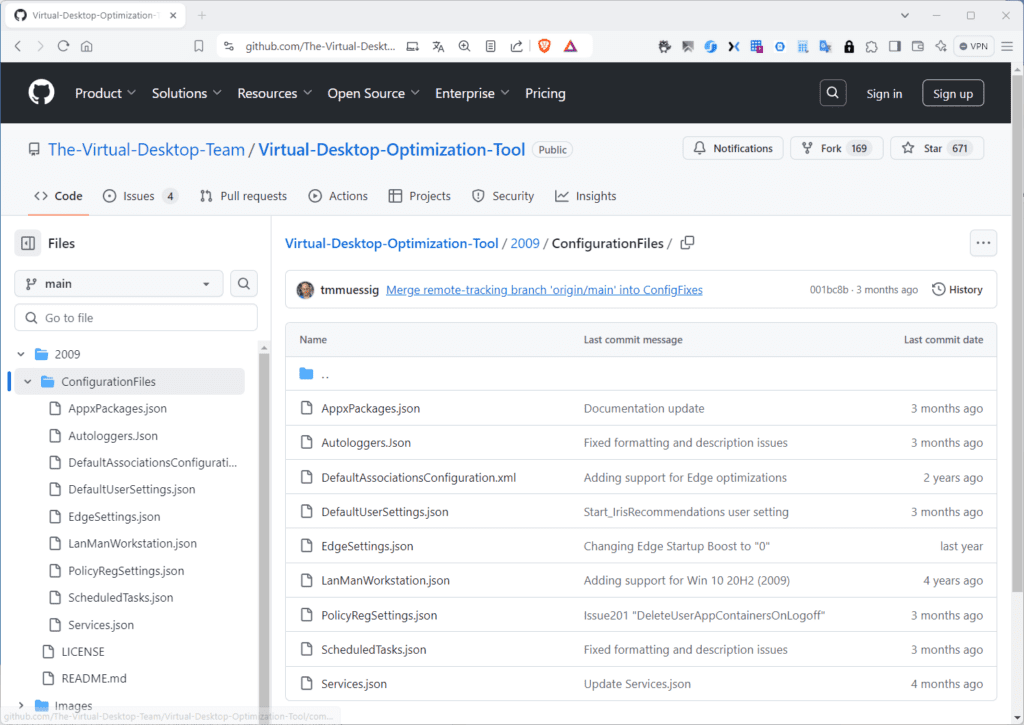1024x725 pixels.
Task: Fork the repository
Action: (x=837, y=148)
